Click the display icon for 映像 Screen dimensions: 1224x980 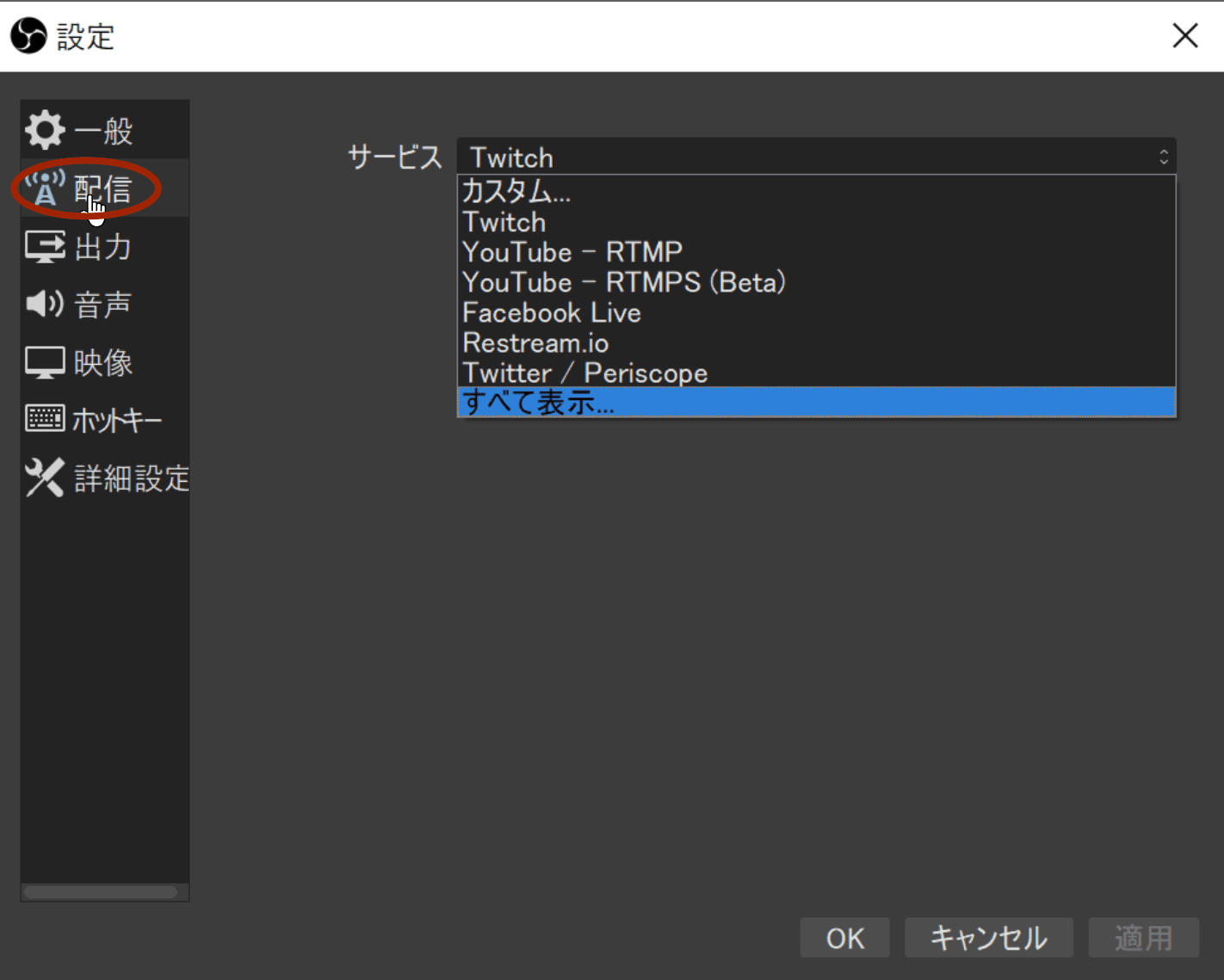tap(45, 362)
